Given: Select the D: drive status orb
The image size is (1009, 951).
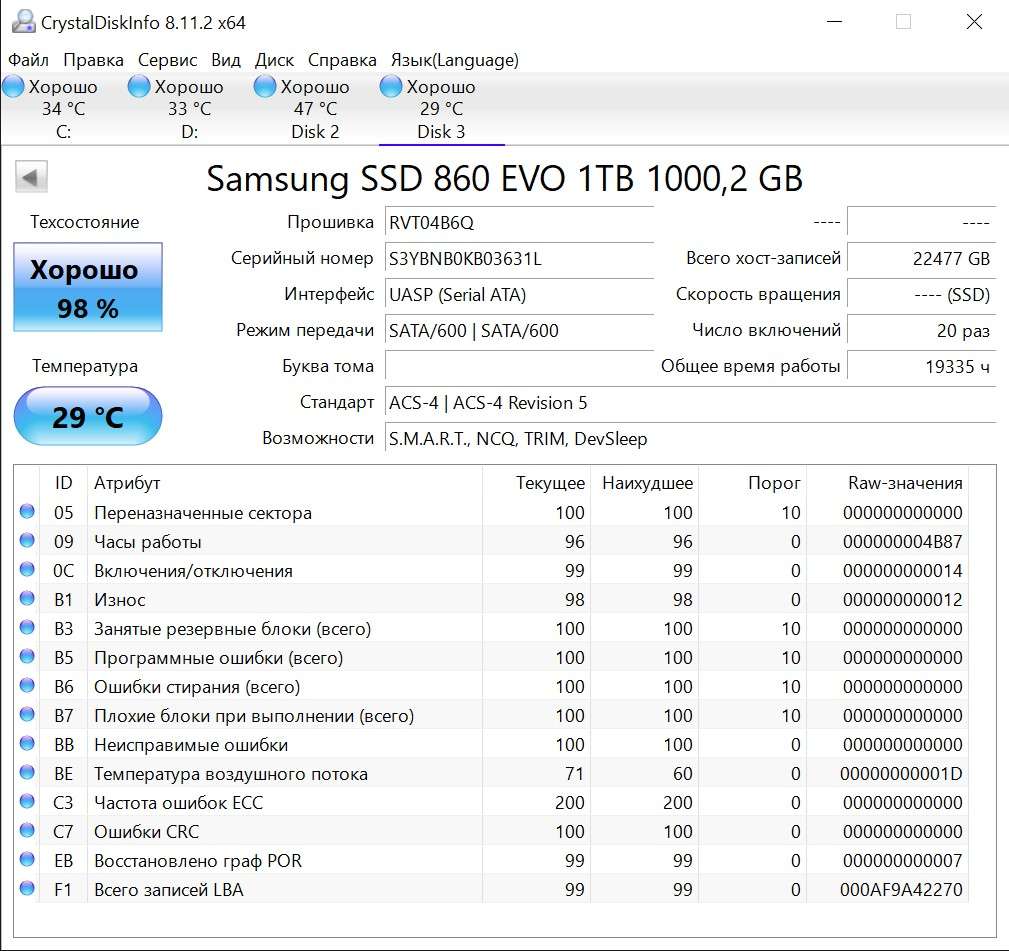Looking at the screenshot, I should (139, 86).
